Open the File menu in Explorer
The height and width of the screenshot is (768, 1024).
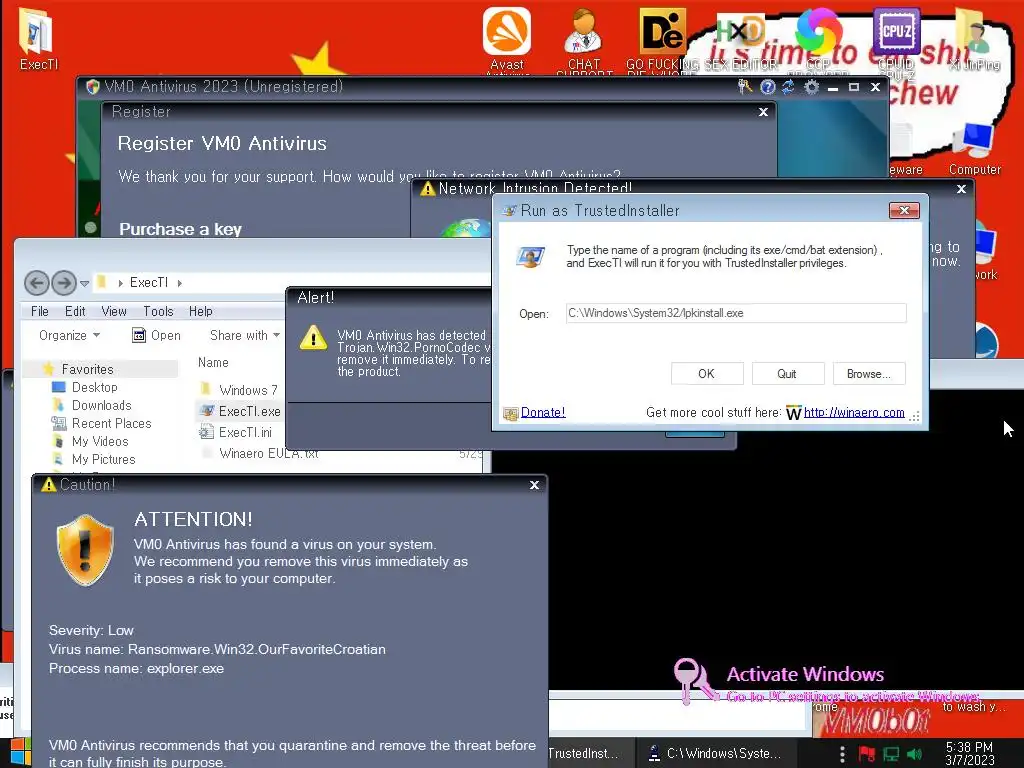coord(39,312)
